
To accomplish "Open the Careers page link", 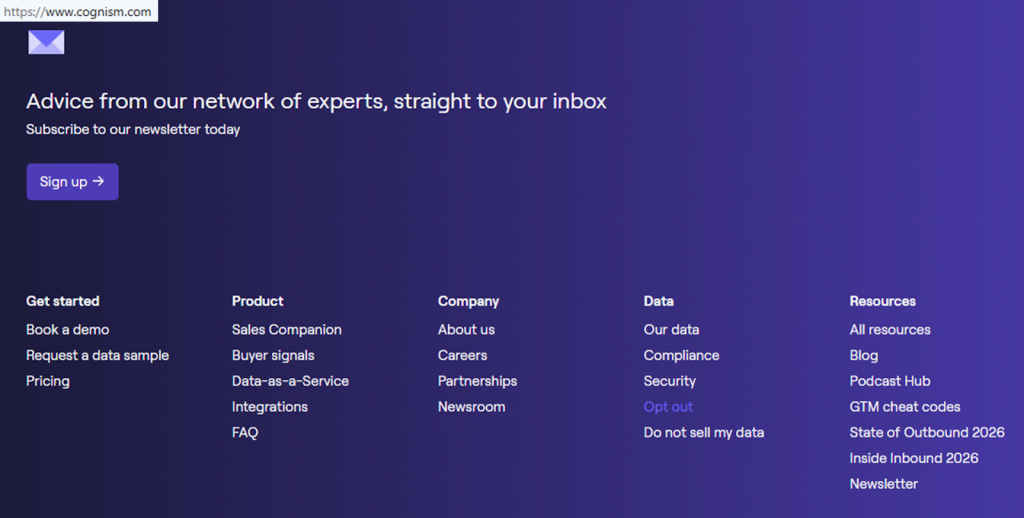I will tap(462, 356).
